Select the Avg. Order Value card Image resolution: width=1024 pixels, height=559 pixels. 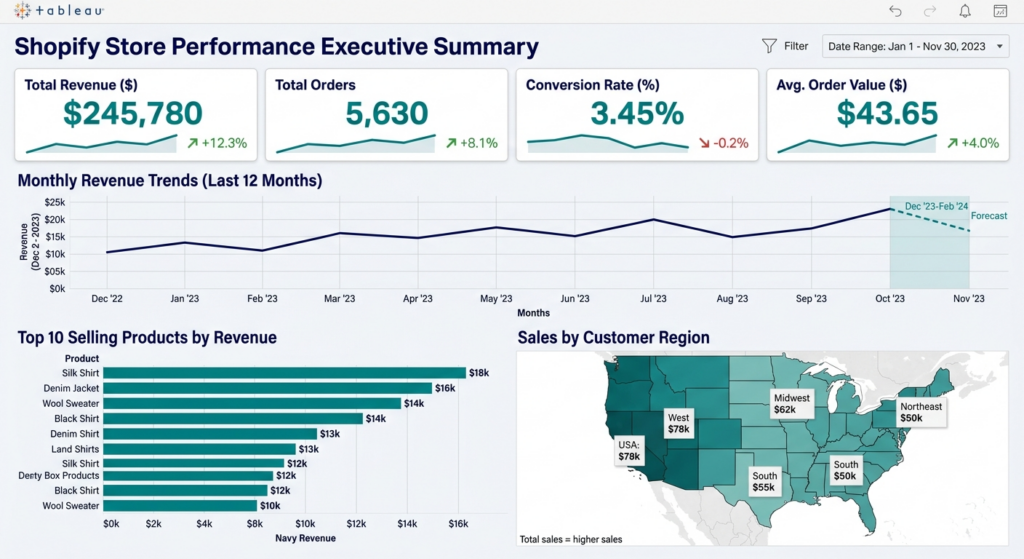click(888, 114)
